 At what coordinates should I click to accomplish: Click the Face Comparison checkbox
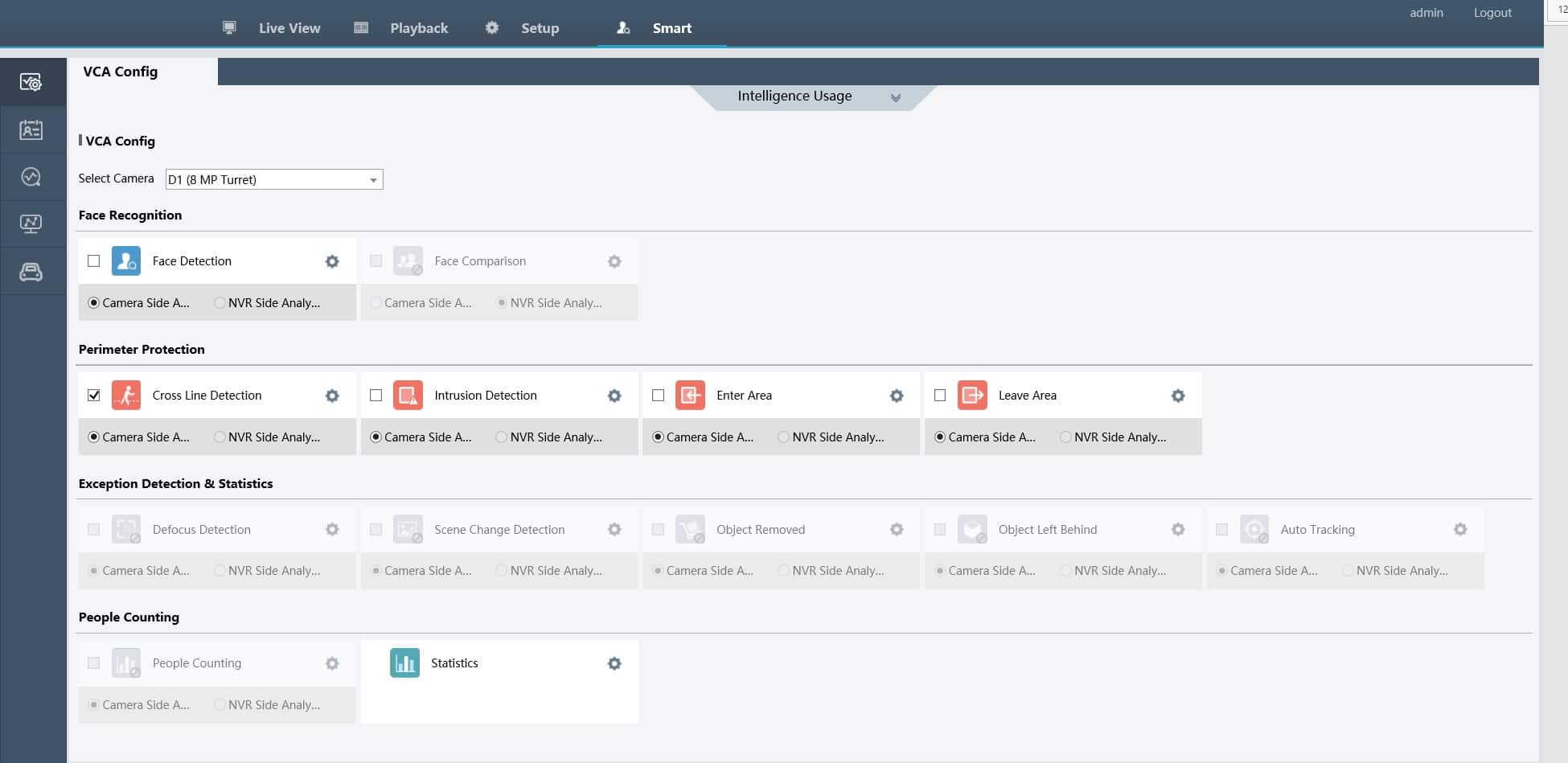[376, 260]
